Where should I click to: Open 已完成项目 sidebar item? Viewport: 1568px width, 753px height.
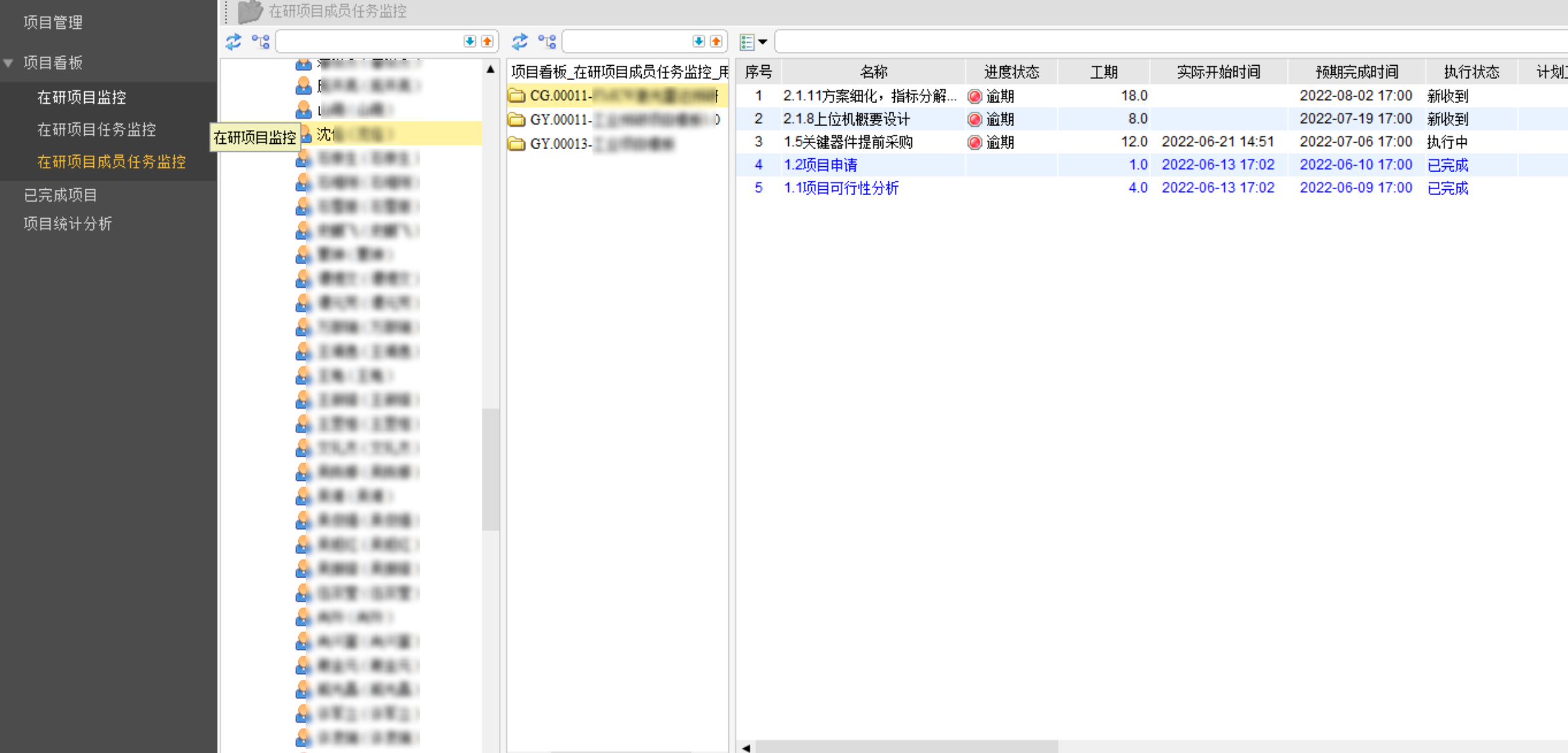click(60, 194)
